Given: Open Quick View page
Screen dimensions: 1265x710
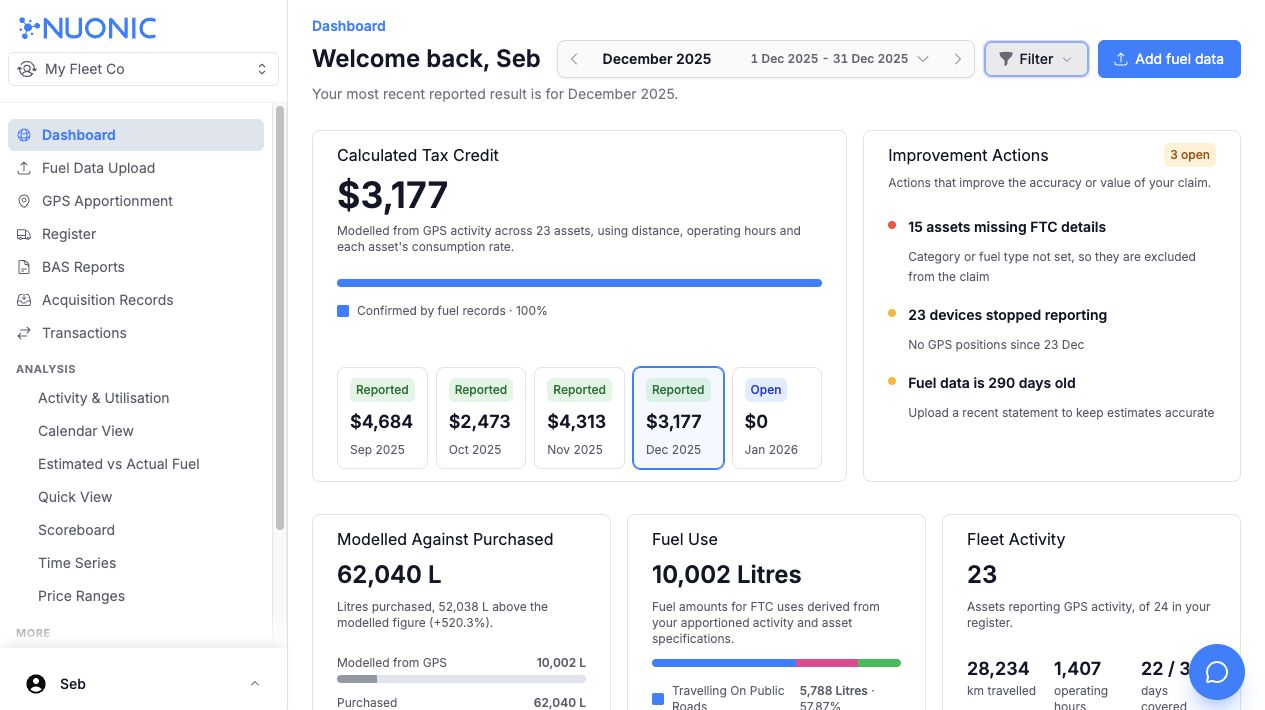Looking at the screenshot, I should 75,497.
